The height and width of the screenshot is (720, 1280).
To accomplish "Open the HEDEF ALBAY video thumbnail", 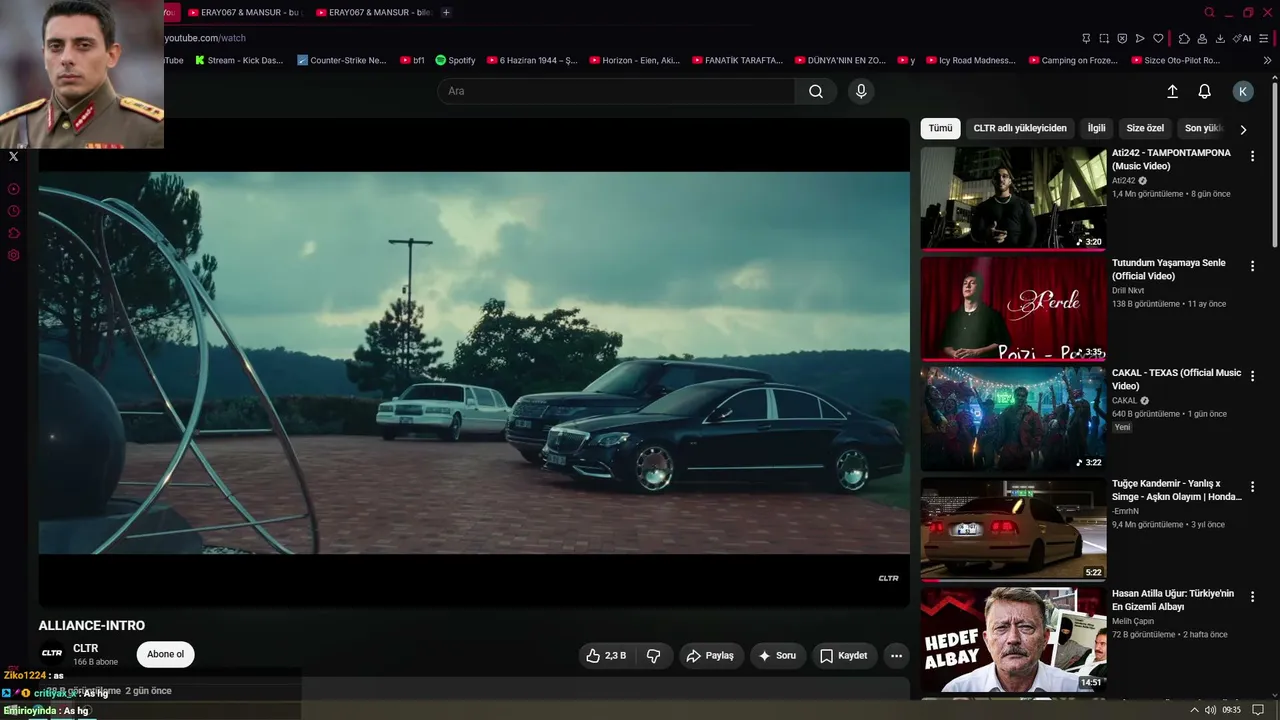I will (x=1013, y=640).
